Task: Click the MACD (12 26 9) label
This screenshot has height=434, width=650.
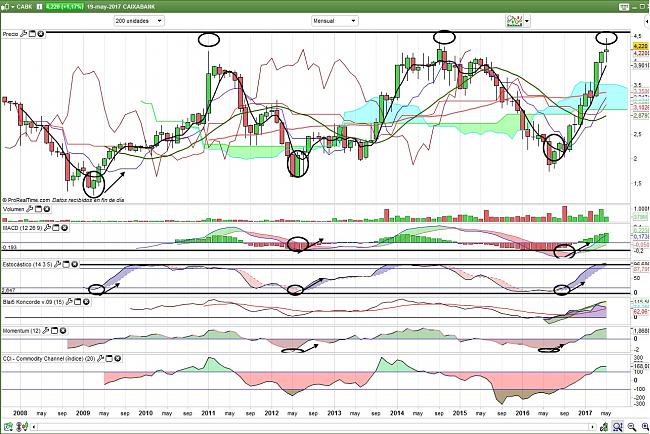Action: 22,228
